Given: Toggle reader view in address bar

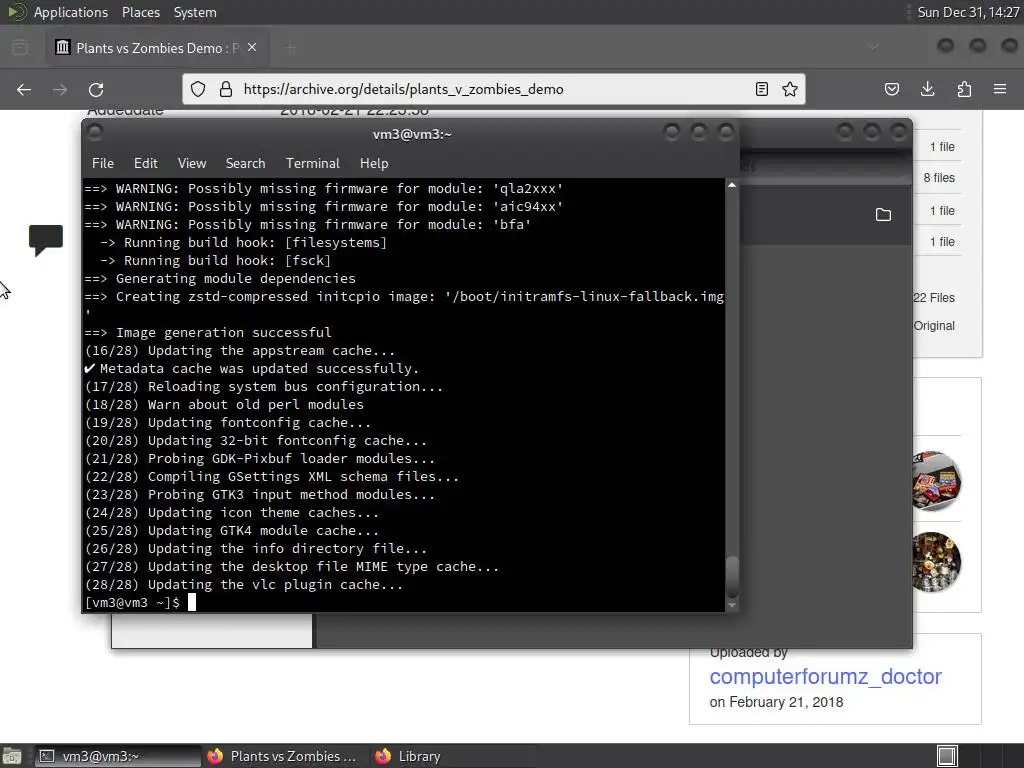Looking at the screenshot, I should click(761, 89).
